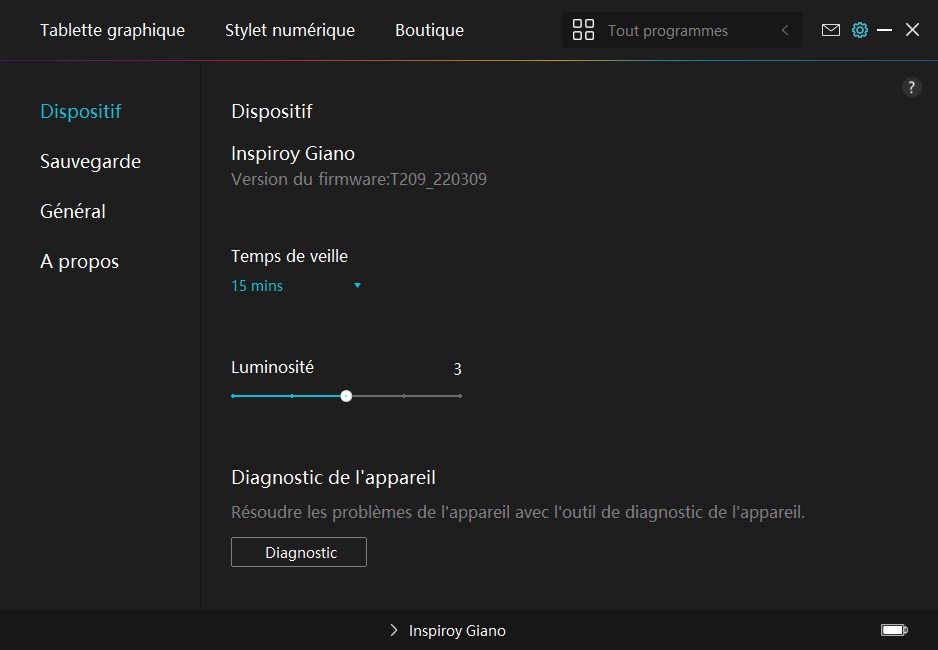Select Dispositif in the sidebar

[x=81, y=111]
